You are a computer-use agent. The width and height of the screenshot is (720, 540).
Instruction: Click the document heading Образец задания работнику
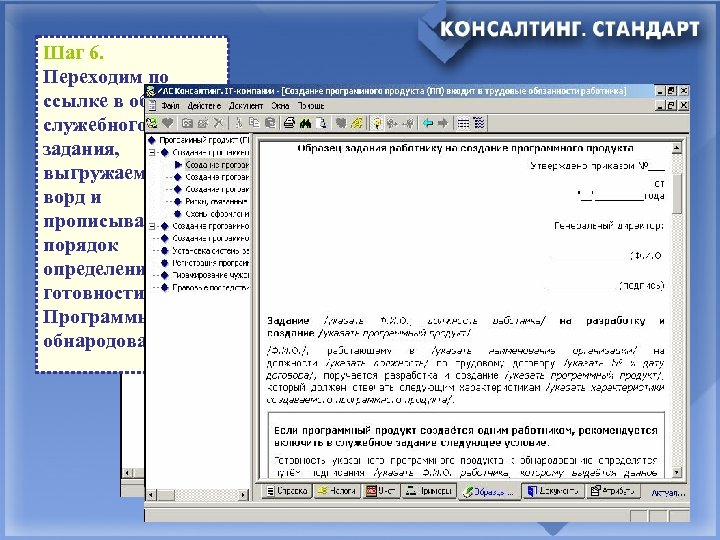(465, 148)
